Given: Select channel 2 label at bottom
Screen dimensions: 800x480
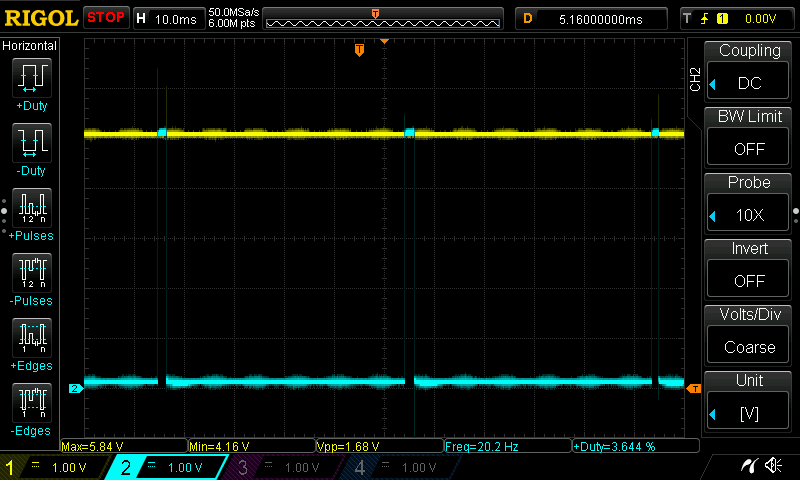Looking at the screenshot, I should [x=126, y=467].
